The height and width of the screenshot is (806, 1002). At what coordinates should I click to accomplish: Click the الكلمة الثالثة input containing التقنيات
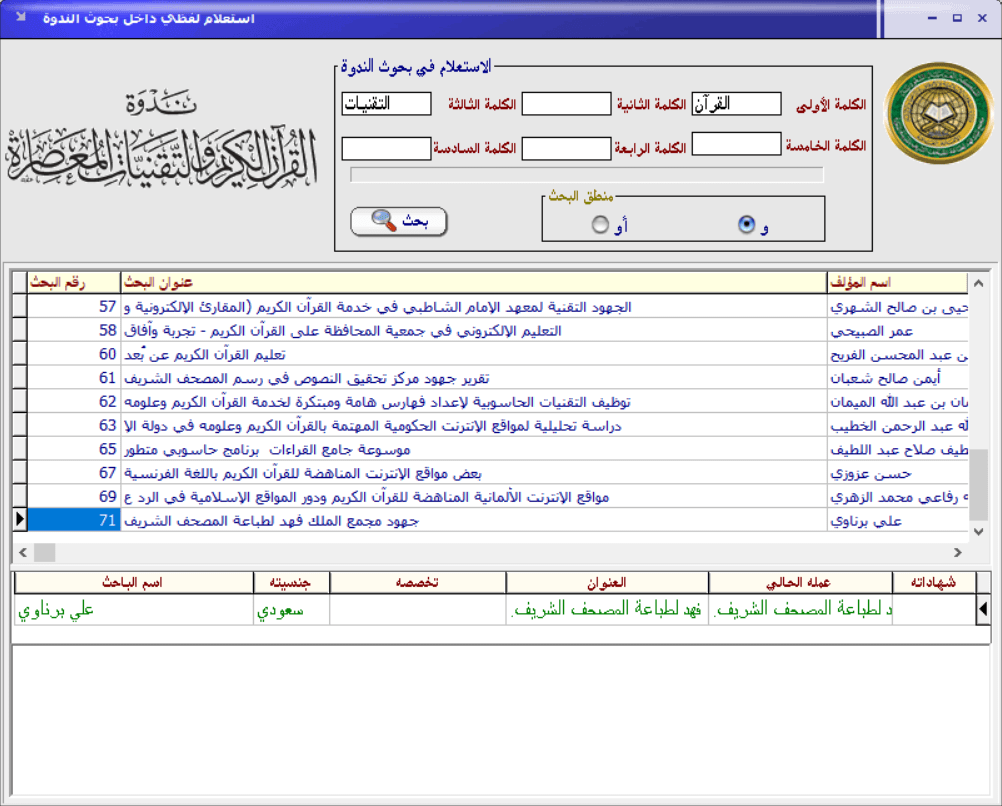click(387, 104)
